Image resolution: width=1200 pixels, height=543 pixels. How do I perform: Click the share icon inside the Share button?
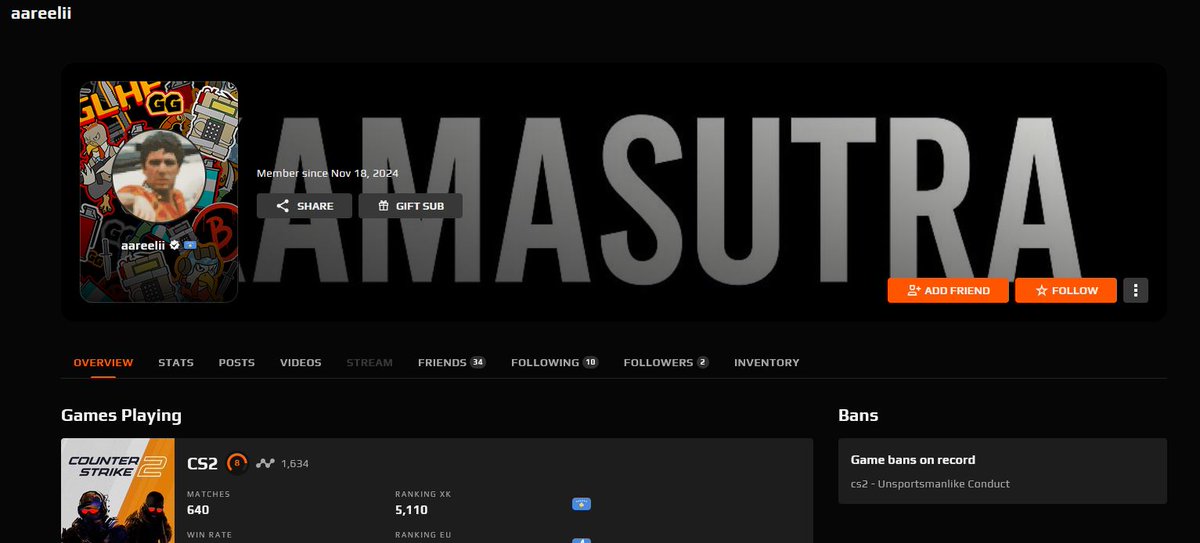pos(283,206)
